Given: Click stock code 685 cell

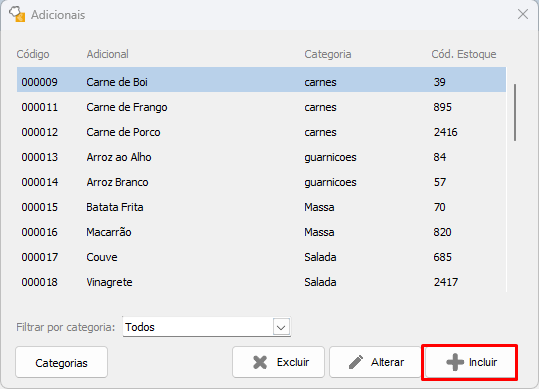Looking at the screenshot, I should point(442,257).
